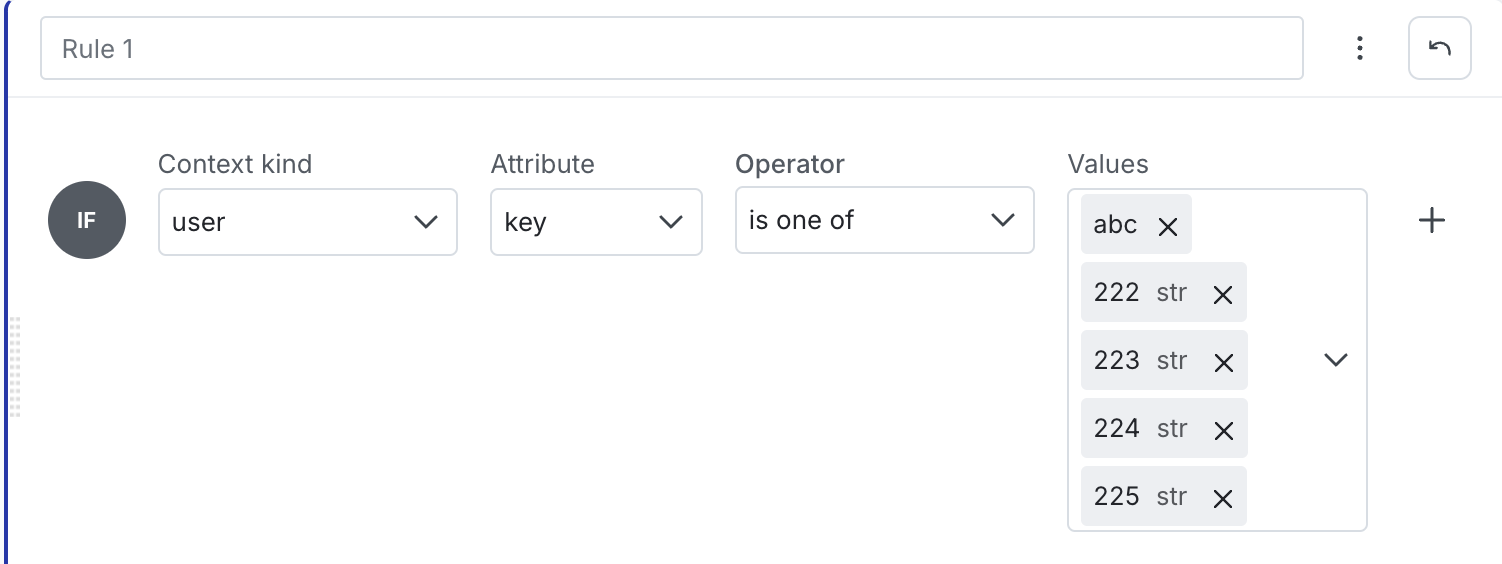This screenshot has width=1502, height=564.
Task: Click the IF condition badge
Action: click(x=87, y=220)
